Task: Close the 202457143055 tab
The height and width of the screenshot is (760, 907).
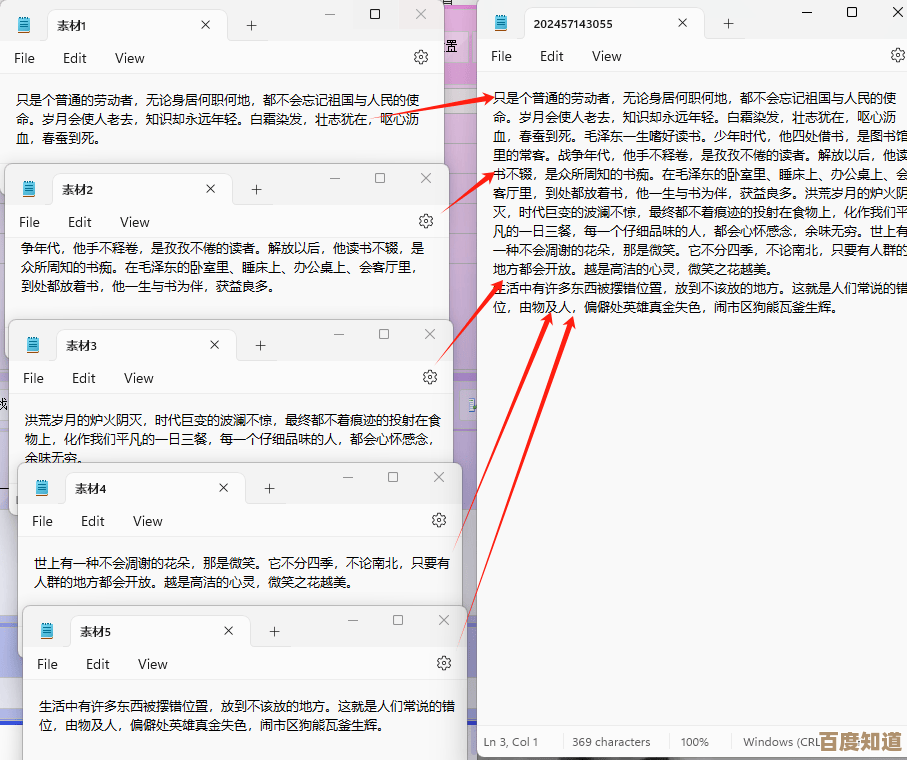Action: pos(683,24)
